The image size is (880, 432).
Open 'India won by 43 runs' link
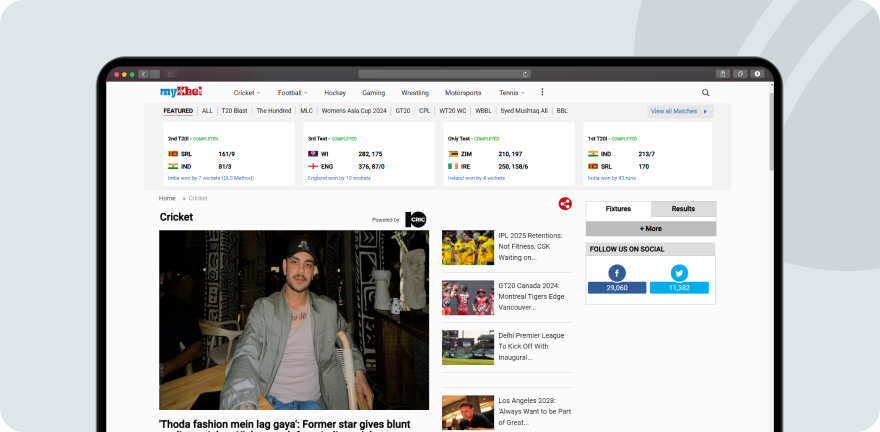point(612,178)
